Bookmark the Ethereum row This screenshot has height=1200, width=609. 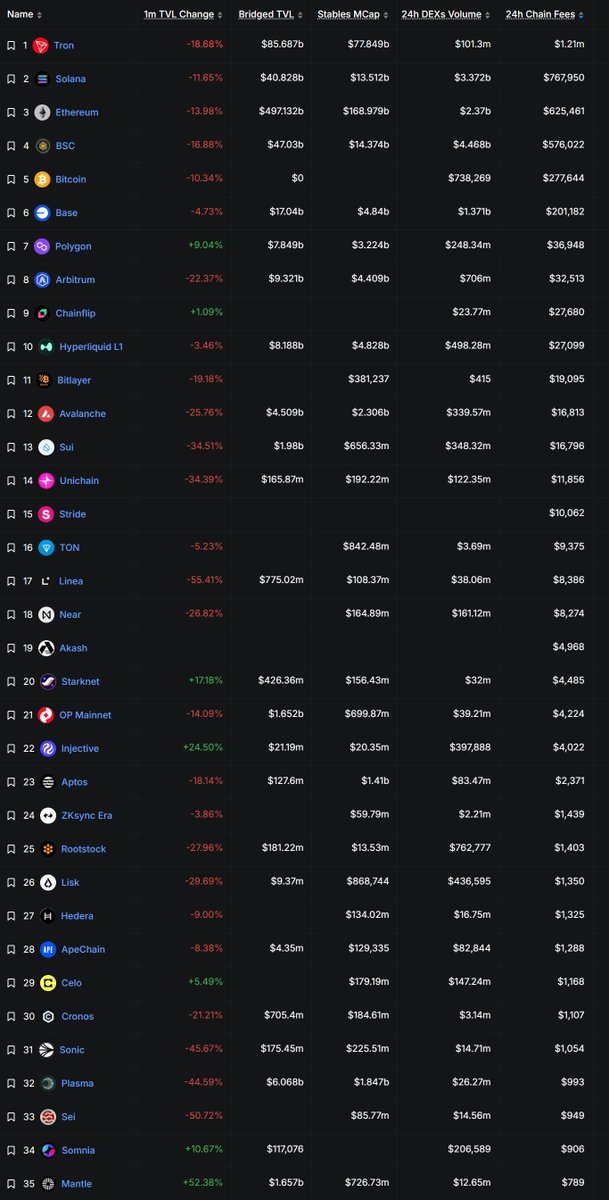[x=10, y=113]
